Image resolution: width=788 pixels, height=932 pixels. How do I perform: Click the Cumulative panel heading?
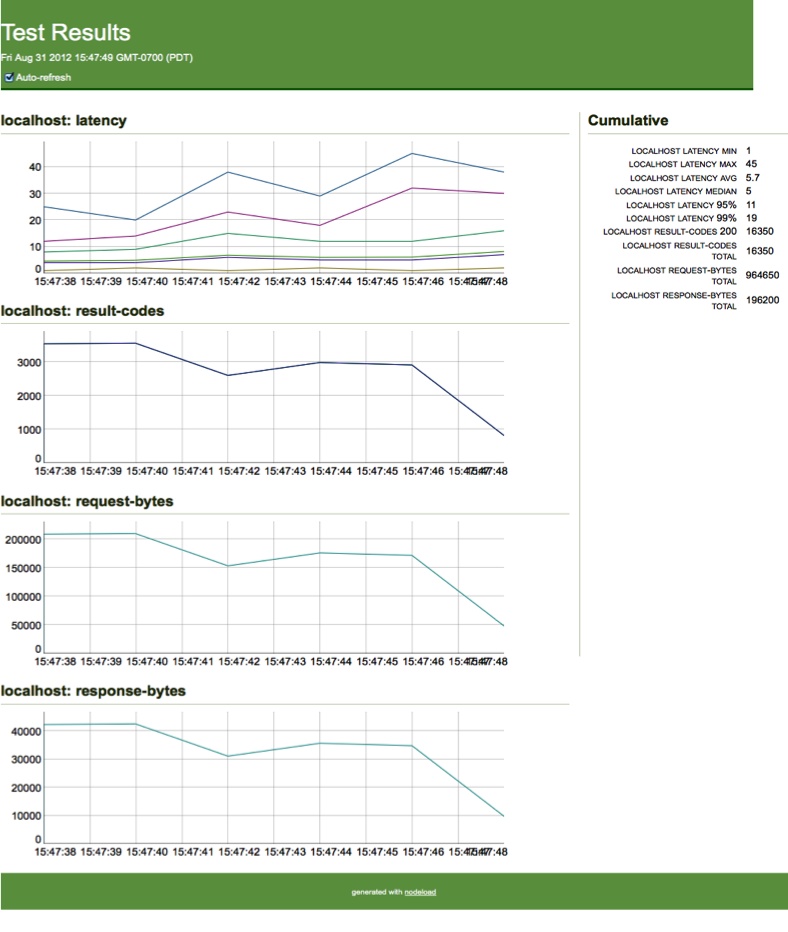pos(628,121)
